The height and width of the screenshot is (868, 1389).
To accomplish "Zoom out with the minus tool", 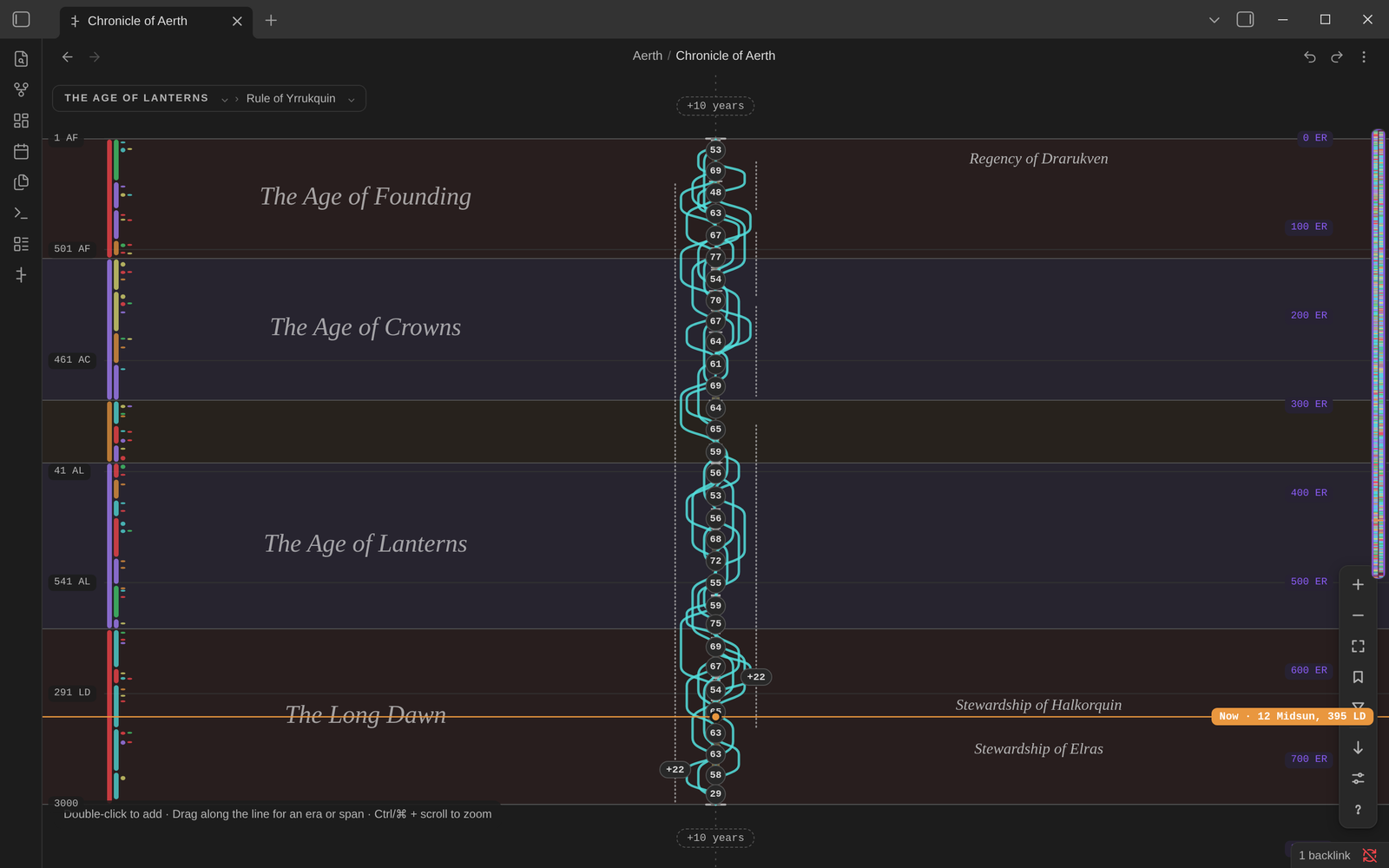I will 1358,615.
